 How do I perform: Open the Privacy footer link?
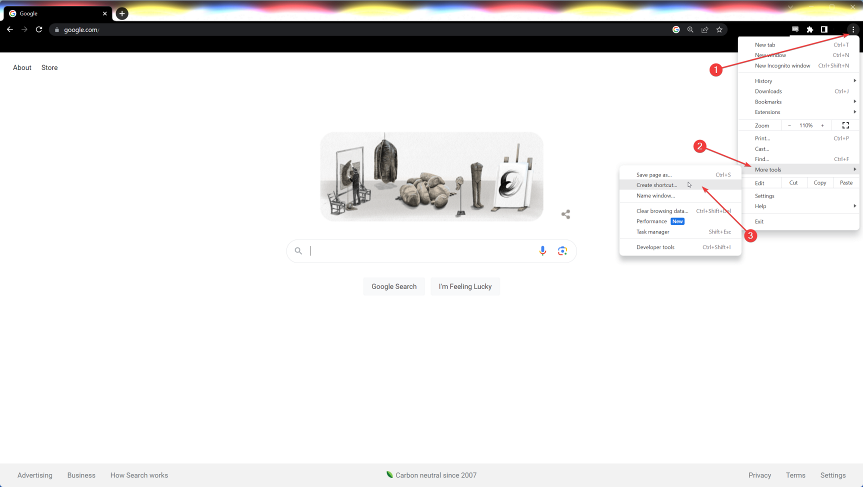coord(760,475)
